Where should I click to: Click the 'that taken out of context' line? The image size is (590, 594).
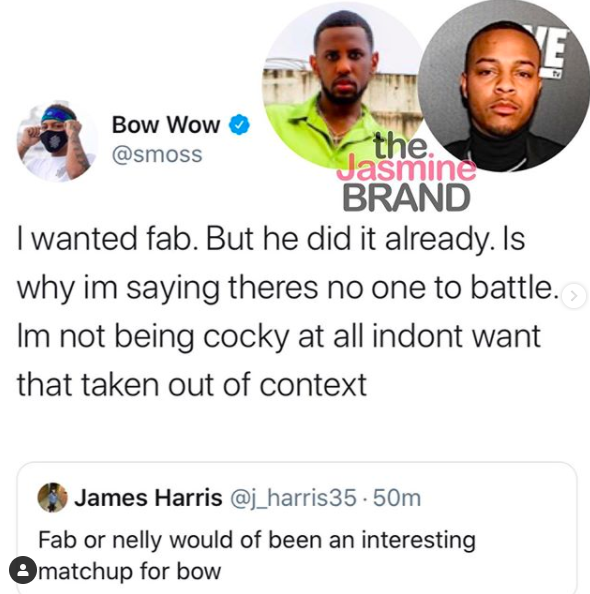point(192,385)
